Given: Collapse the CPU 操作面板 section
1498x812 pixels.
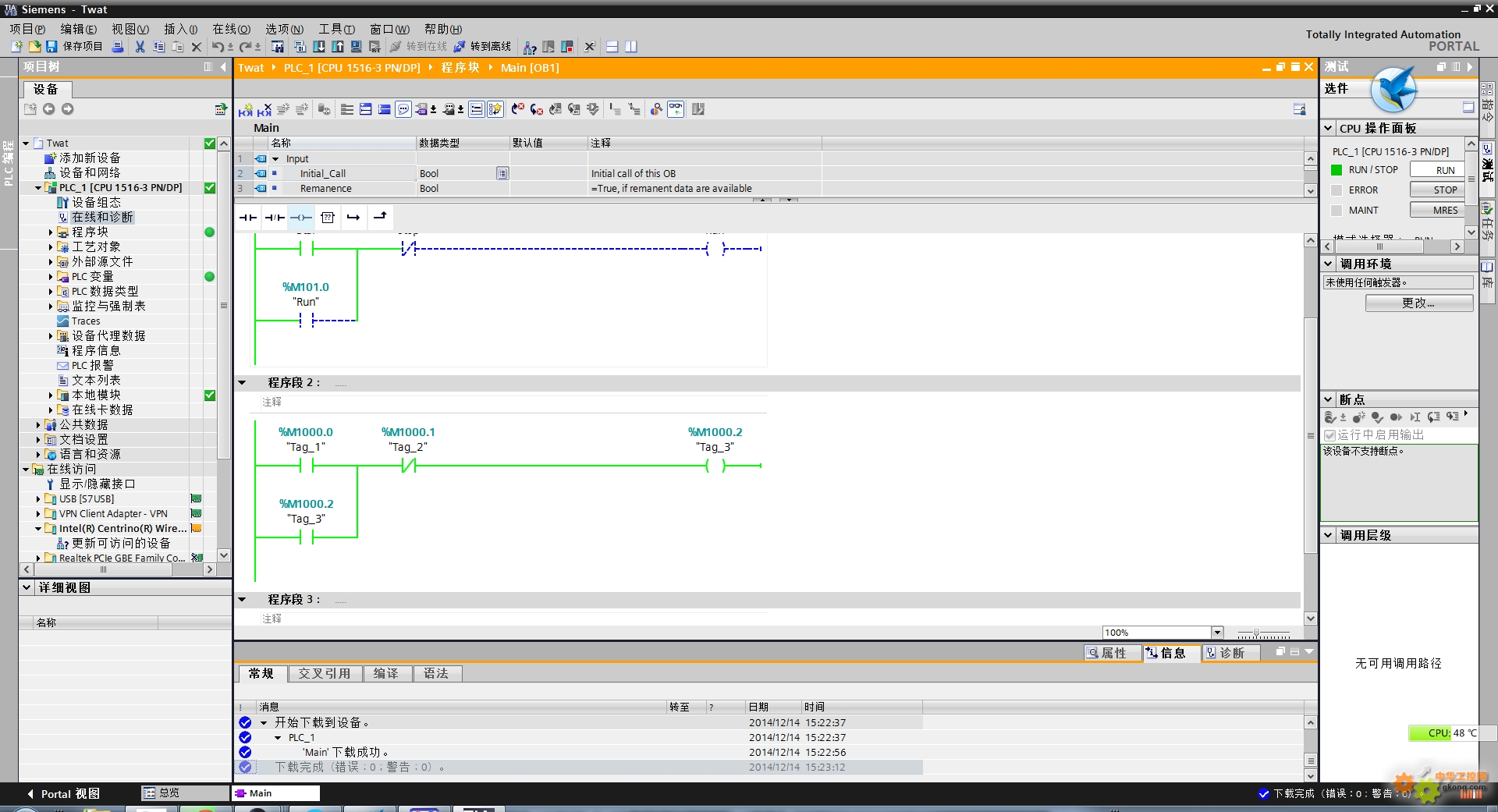Looking at the screenshot, I should (1329, 129).
